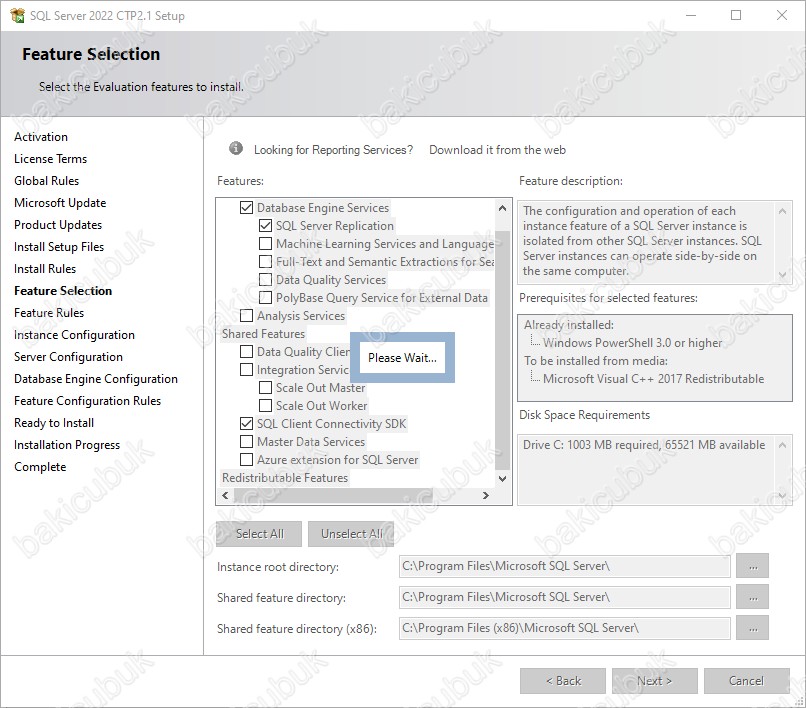Toggle the Database Engine Services checkbox
Viewport: 806px width, 708px height.
(x=246, y=208)
